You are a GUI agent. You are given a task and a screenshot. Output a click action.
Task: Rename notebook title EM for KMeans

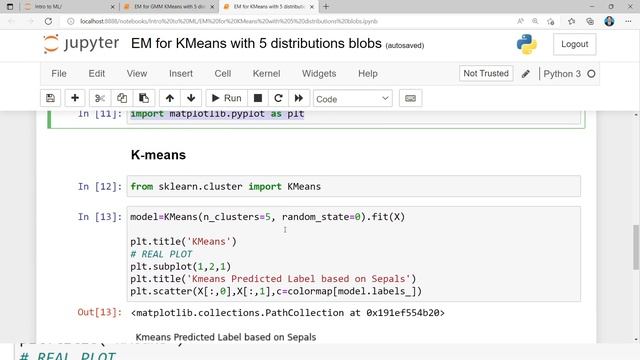tap(256, 43)
